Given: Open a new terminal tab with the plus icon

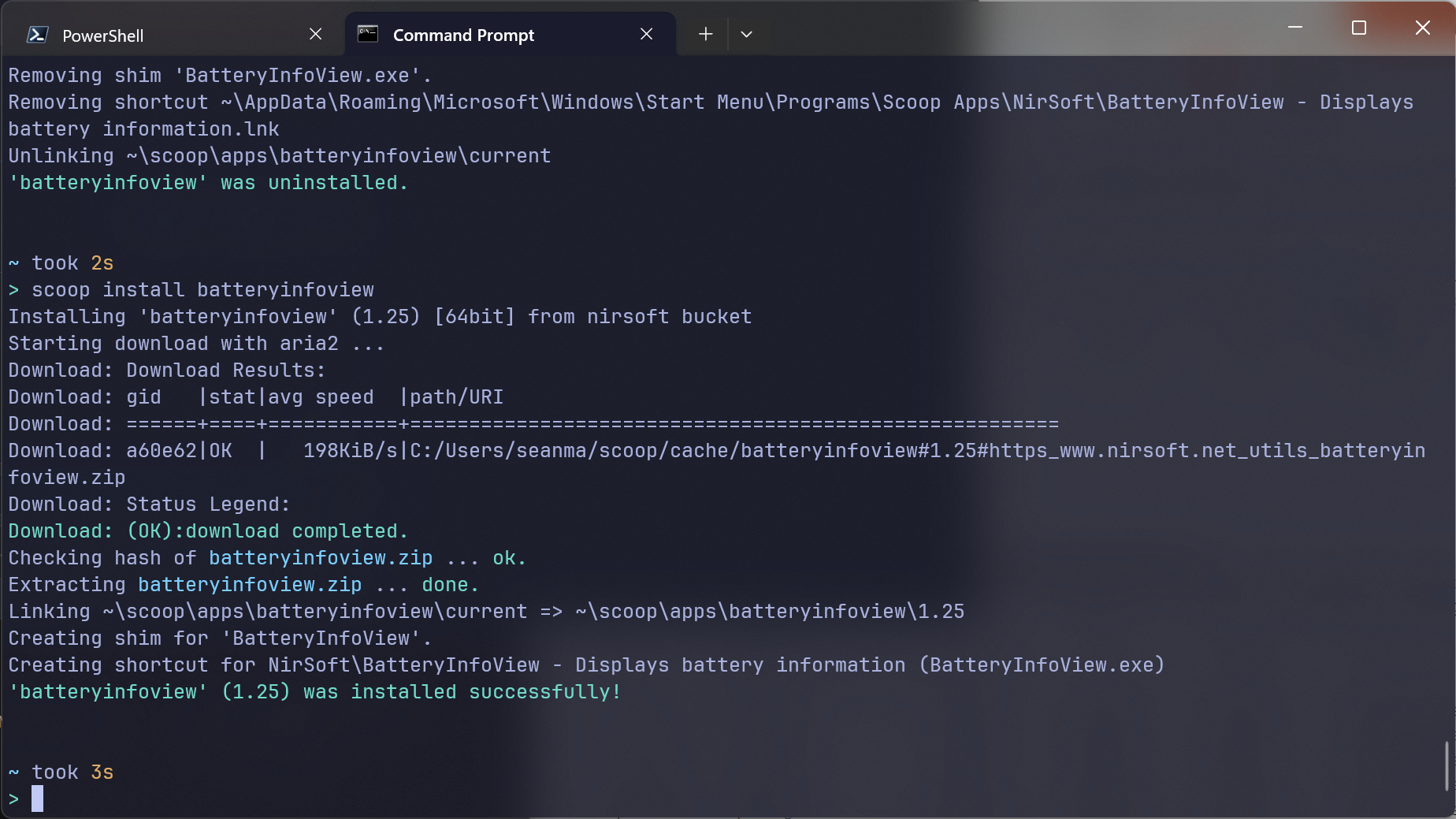Looking at the screenshot, I should 704,34.
